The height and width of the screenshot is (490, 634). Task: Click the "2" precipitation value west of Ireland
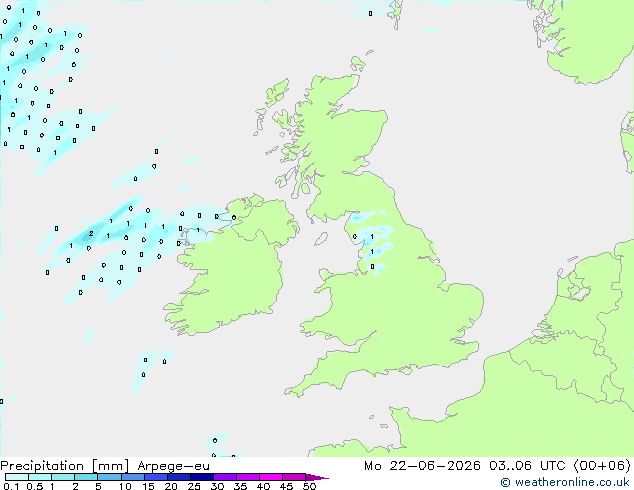(91, 234)
